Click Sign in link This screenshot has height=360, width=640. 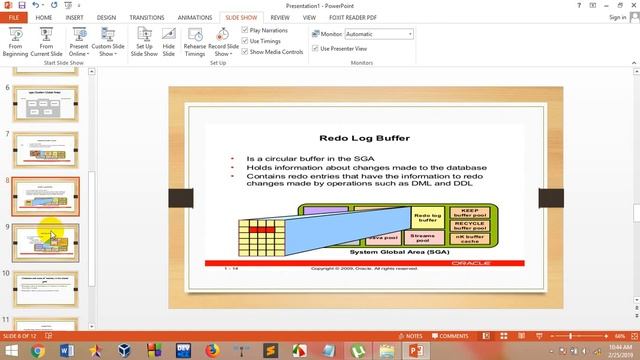618,17
